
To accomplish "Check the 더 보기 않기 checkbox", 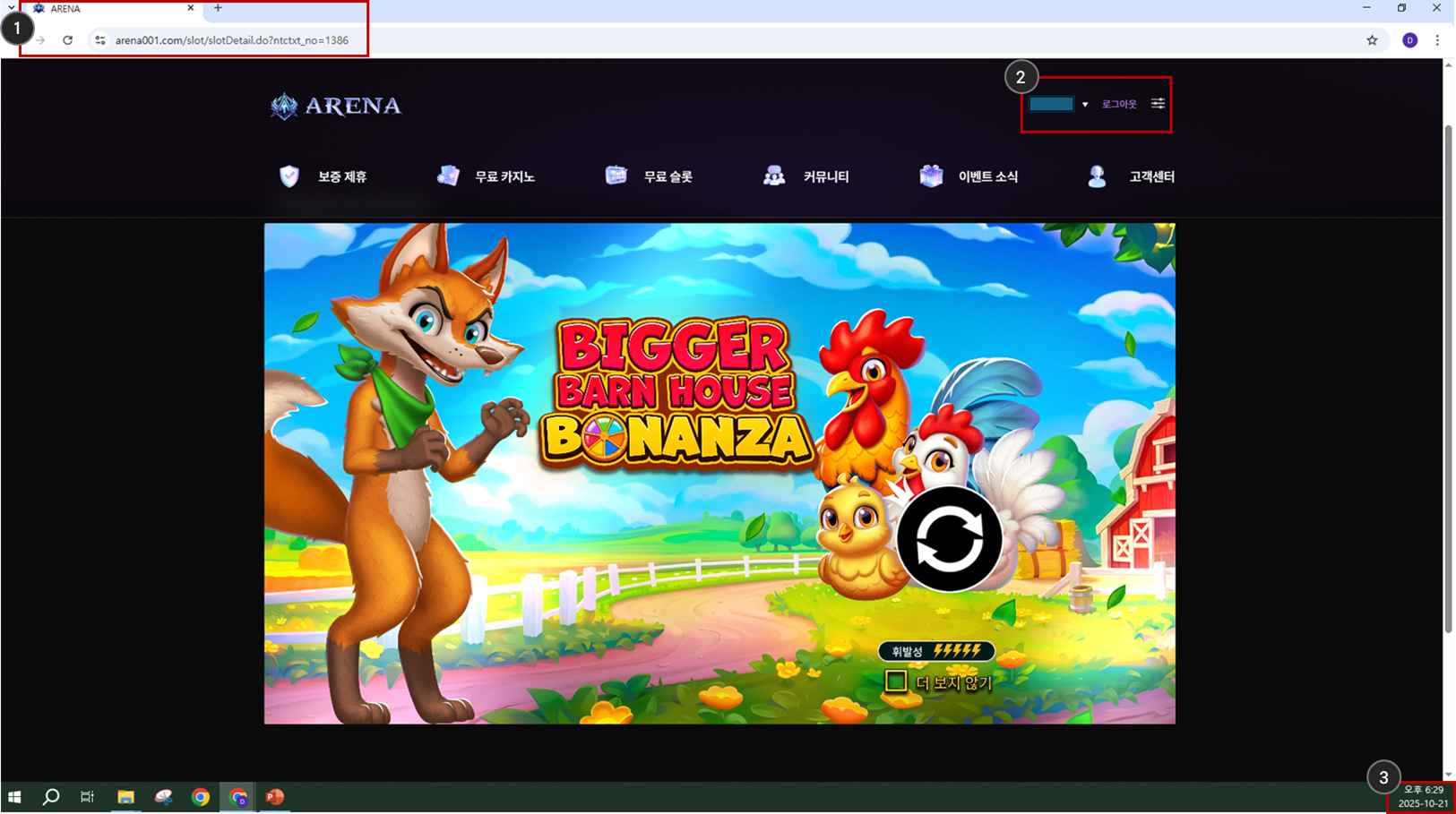I will point(895,681).
